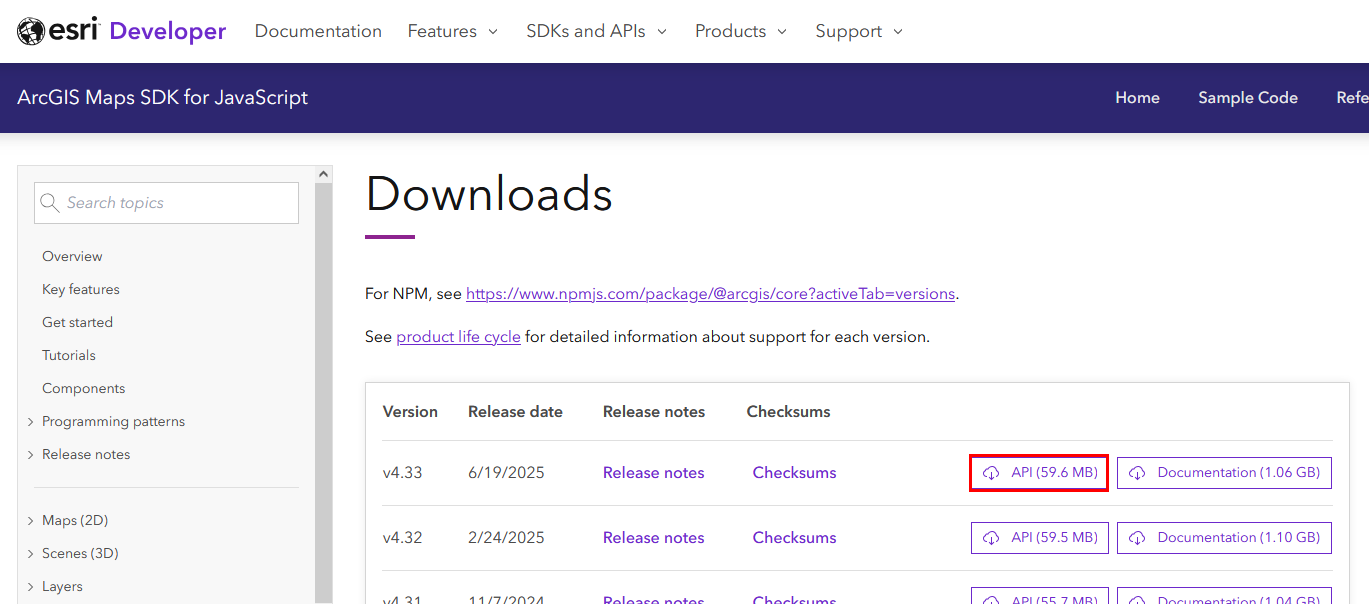
Task: Click the 2/24/2025 release date
Action: (x=506, y=538)
